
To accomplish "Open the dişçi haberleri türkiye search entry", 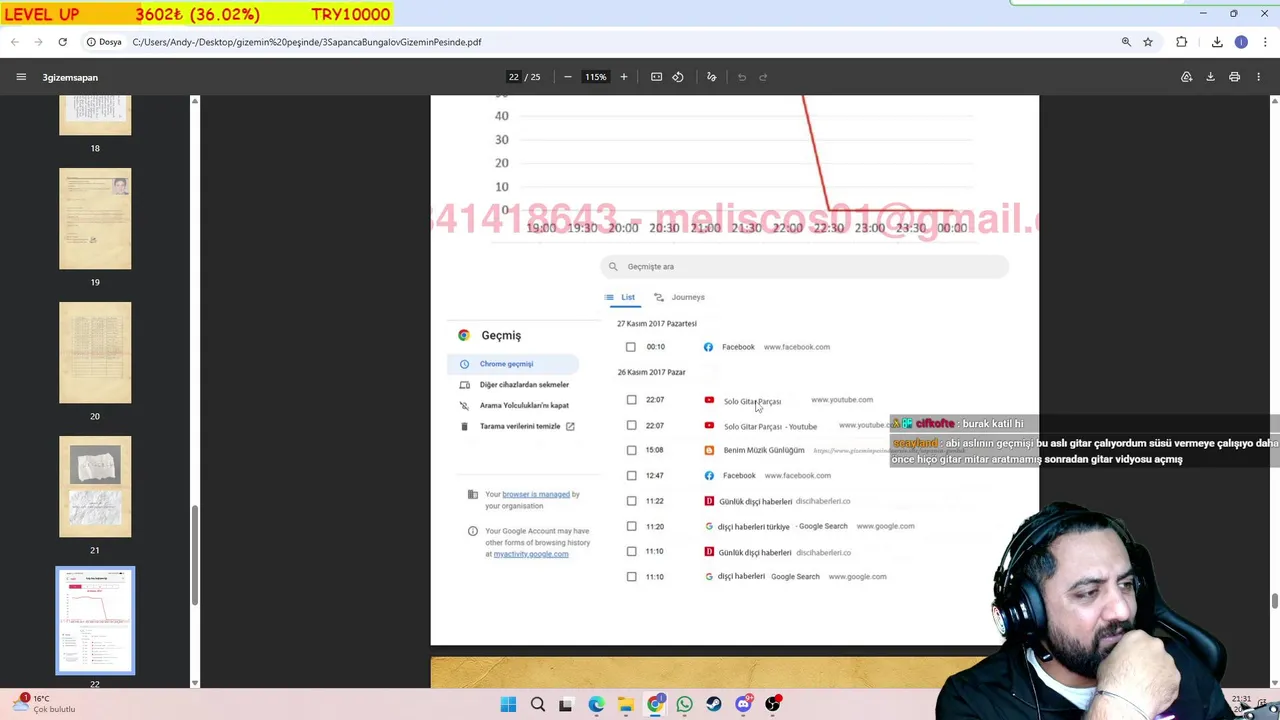I will [x=754, y=526].
